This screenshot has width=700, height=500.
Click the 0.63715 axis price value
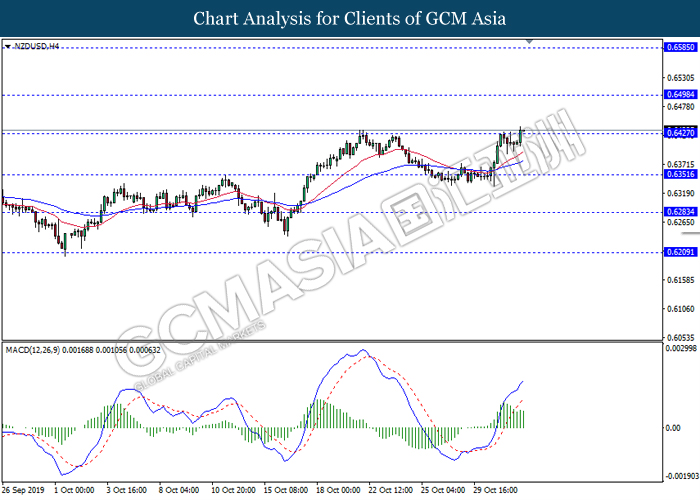pyautogui.click(x=681, y=165)
